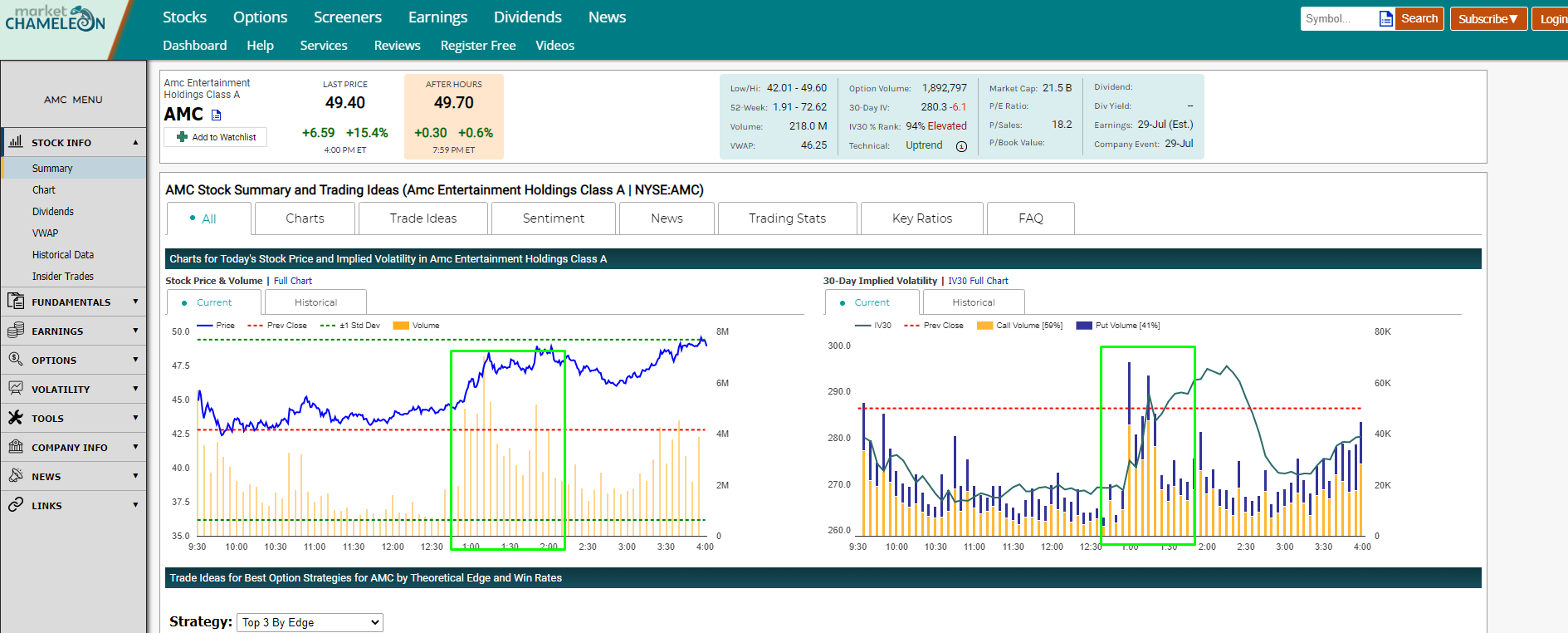The image size is (1568, 633).
Task: Click the Fundamentals document icon
Action: [16, 301]
